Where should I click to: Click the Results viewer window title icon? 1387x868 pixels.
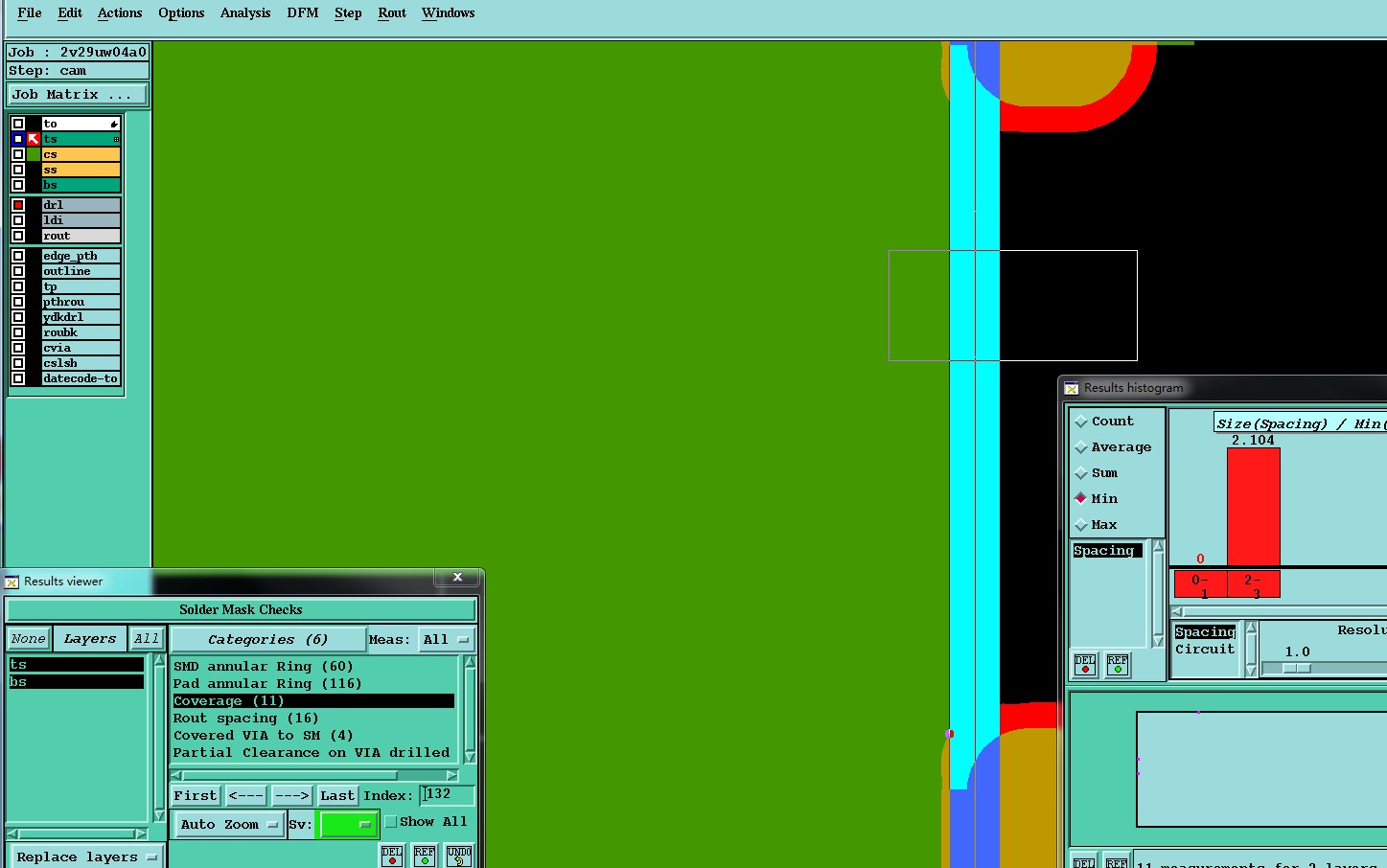tap(12, 582)
